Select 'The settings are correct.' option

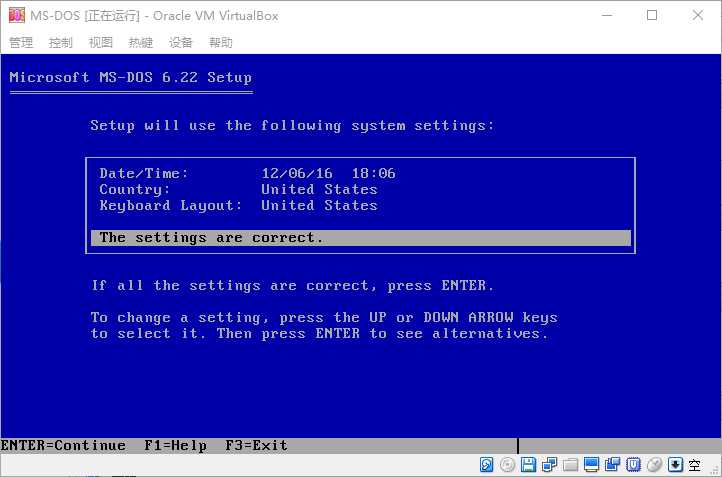coord(361,238)
